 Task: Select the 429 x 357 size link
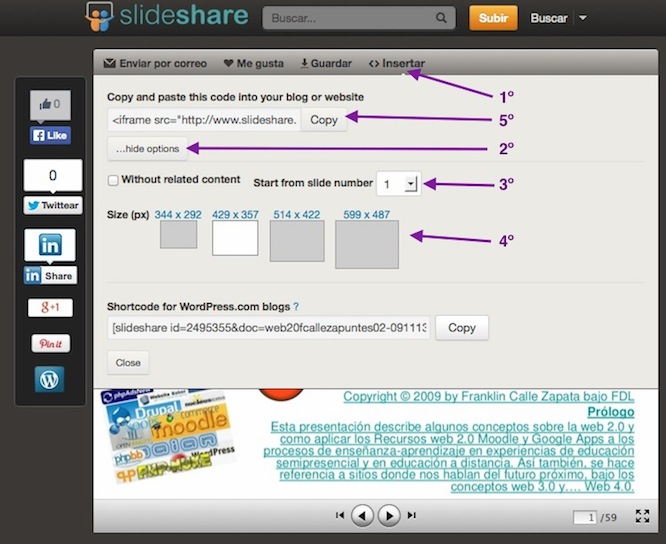(x=235, y=214)
